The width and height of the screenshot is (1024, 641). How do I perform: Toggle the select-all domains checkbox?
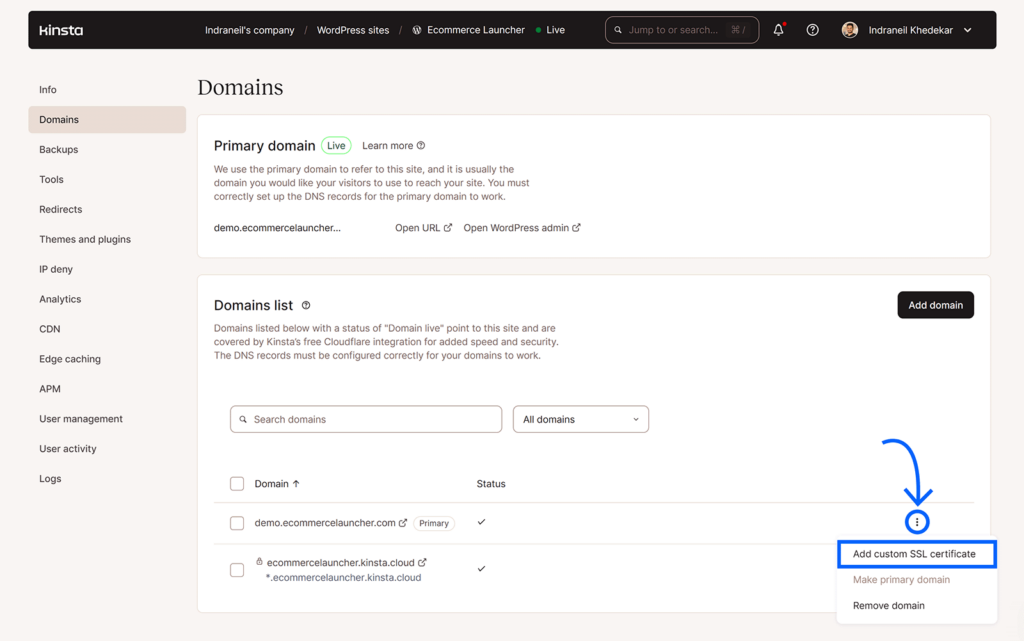pyautogui.click(x=237, y=484)
